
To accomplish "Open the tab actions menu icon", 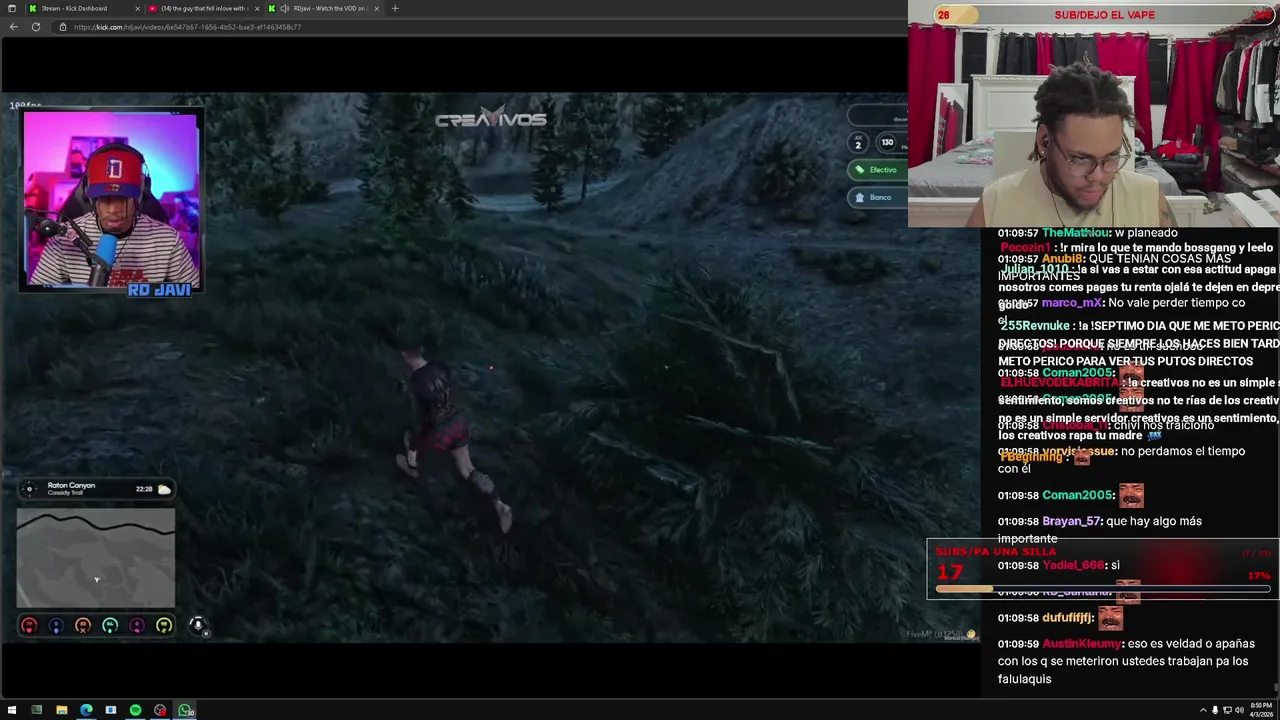I will pyautogui.click(x=12, y=8).
